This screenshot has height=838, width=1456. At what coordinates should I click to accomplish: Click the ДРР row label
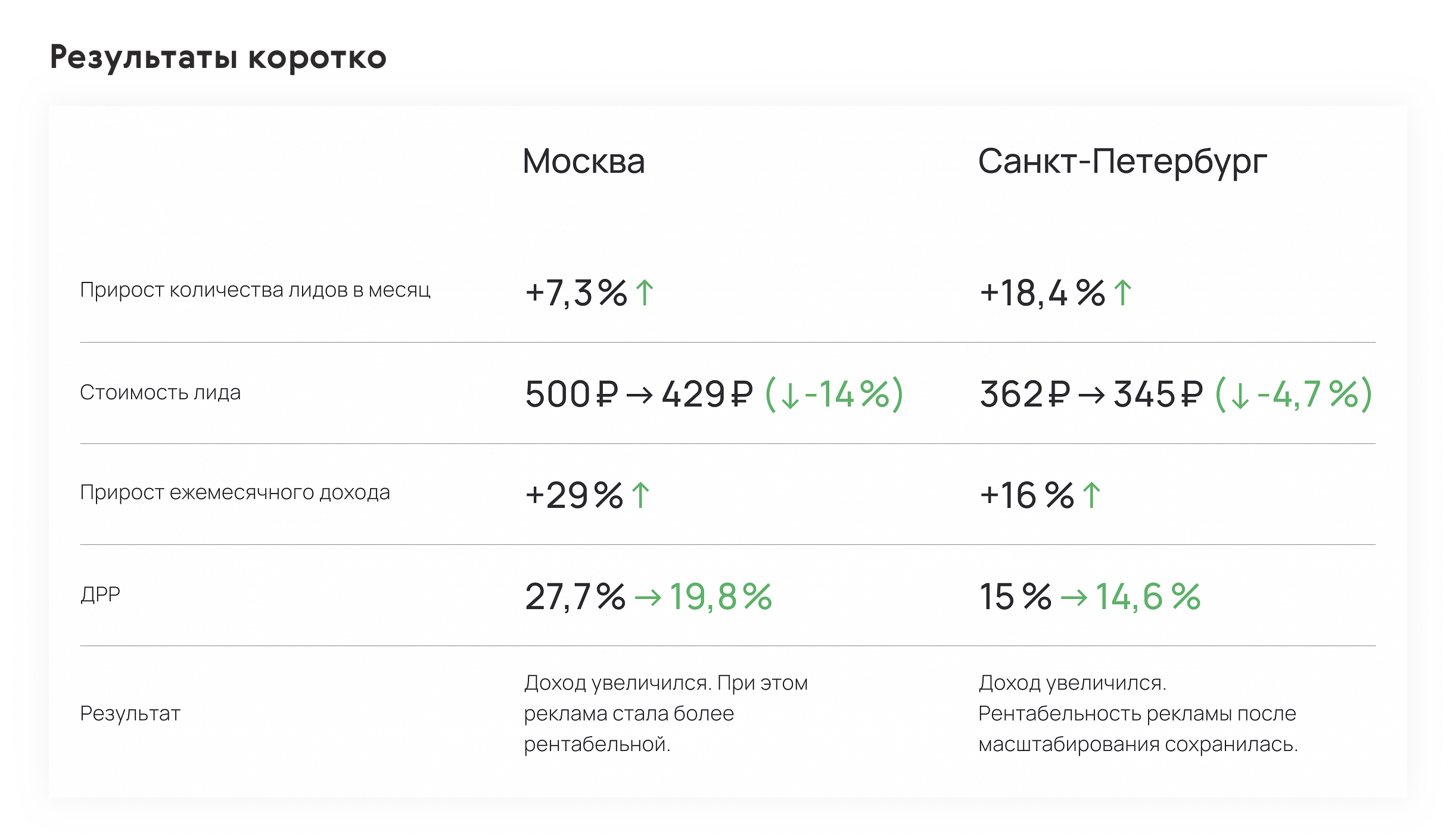tap(100, 595)
